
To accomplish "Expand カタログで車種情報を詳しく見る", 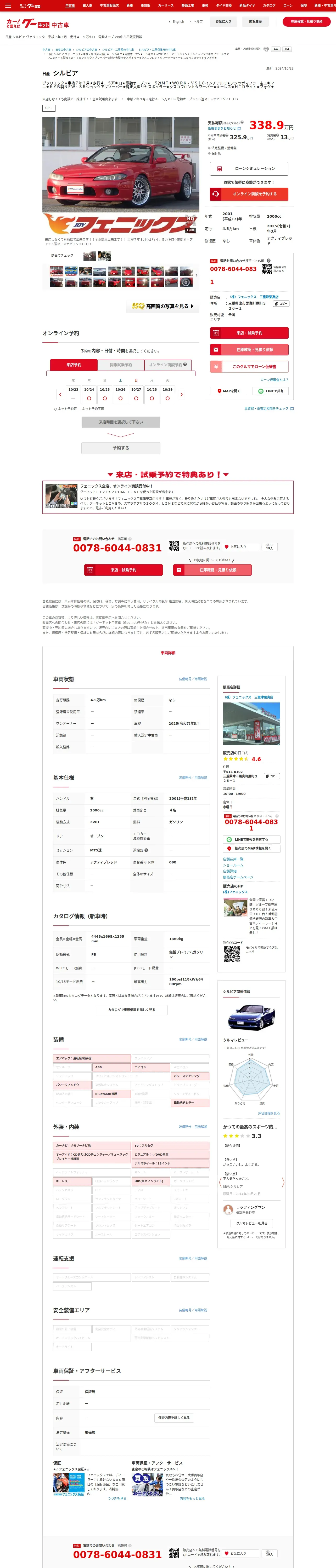I will 132,1010.
